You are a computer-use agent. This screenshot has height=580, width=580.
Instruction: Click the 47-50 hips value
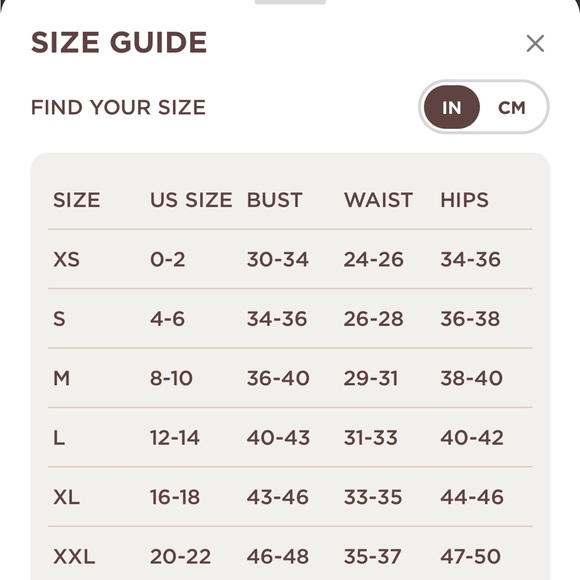[471, 557]
